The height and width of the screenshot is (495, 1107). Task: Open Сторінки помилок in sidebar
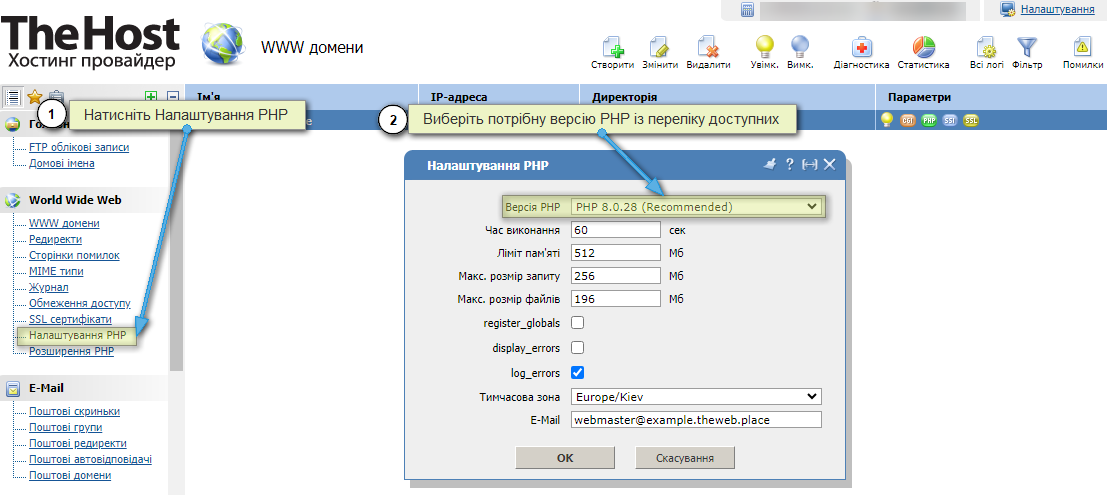coord(74,255)
